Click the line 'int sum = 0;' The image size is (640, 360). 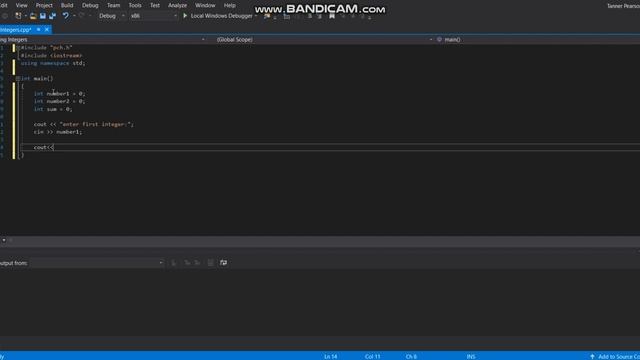(x=53, y=109)
